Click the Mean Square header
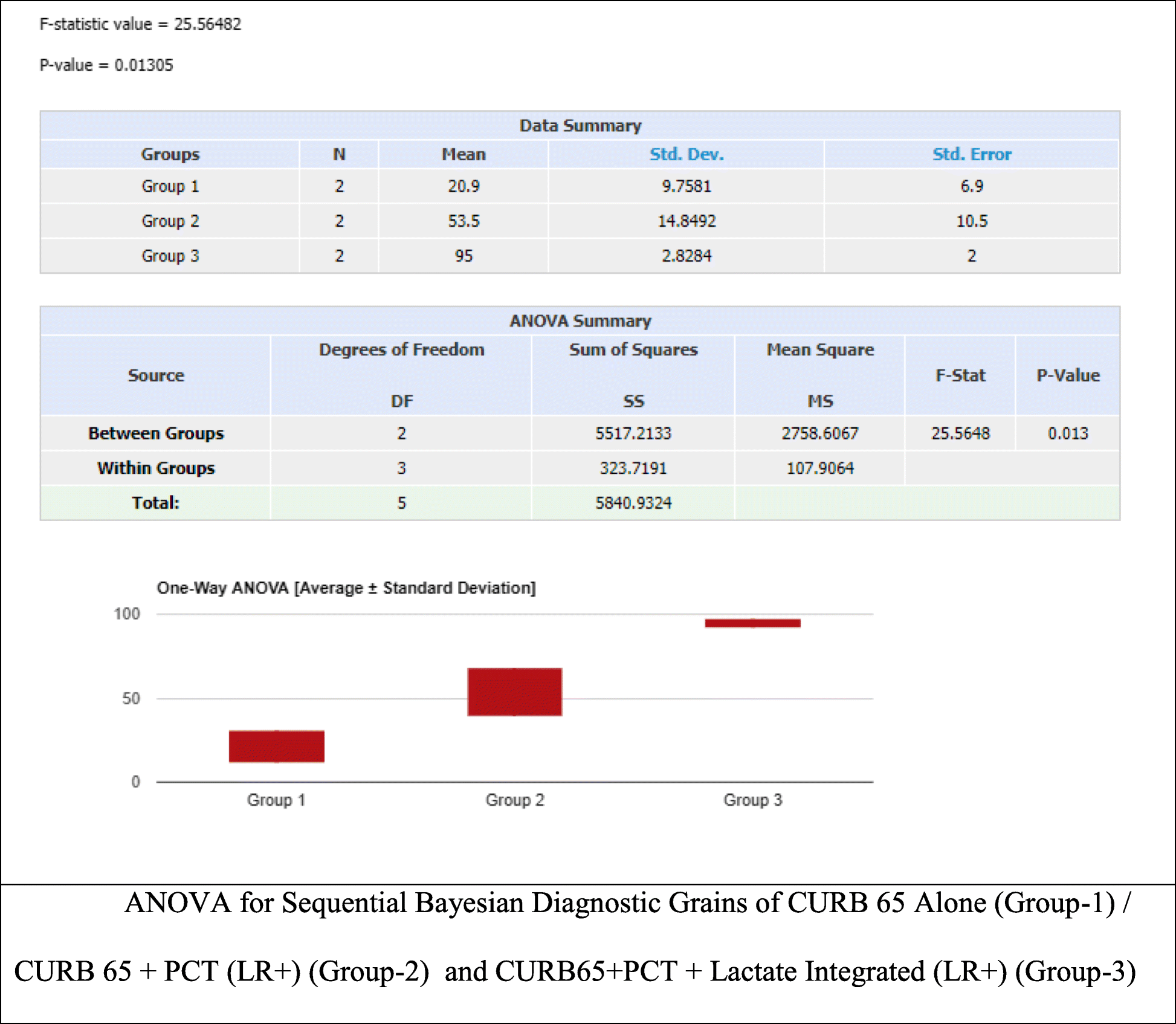 [820, 350]
